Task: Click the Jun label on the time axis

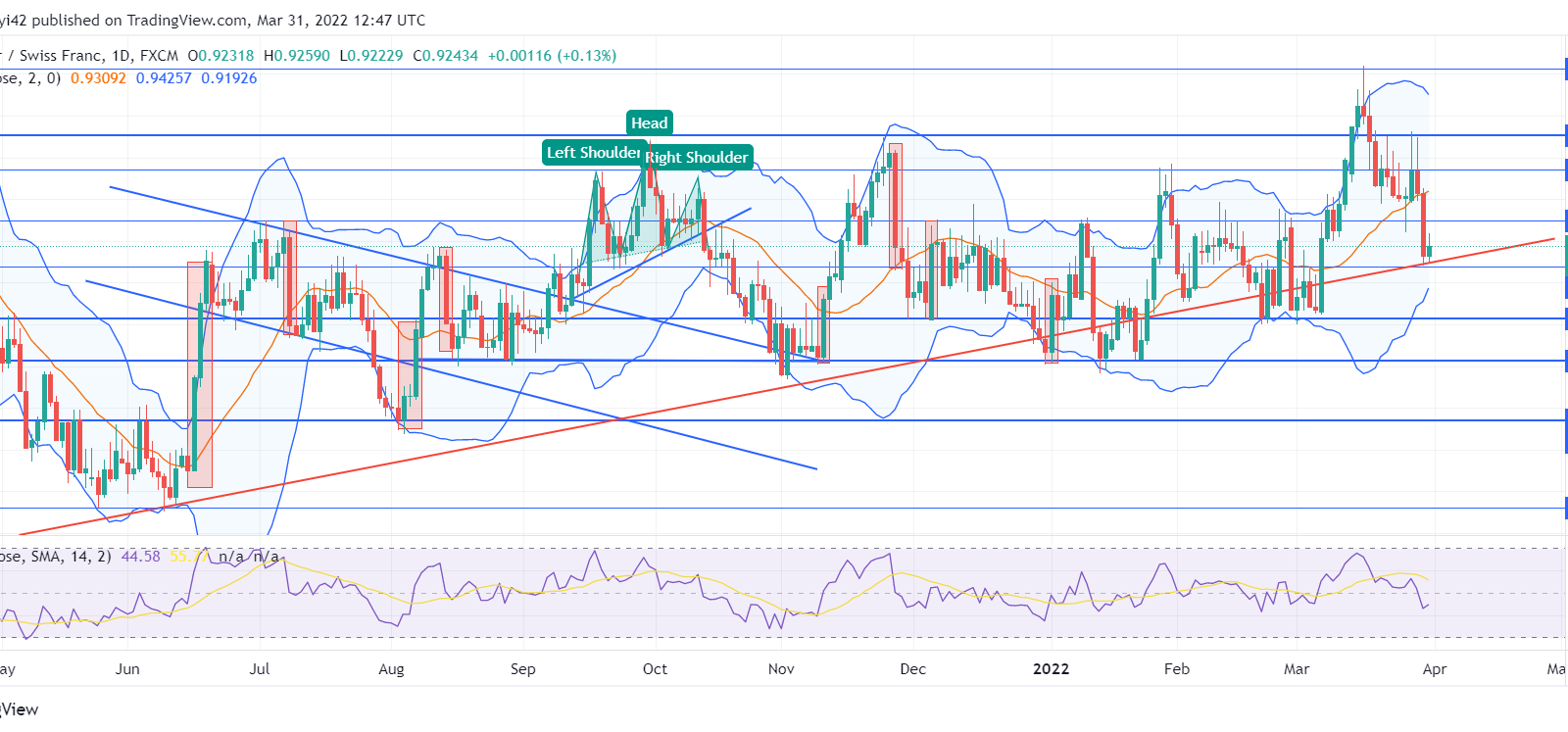Action: pos(127,669)
